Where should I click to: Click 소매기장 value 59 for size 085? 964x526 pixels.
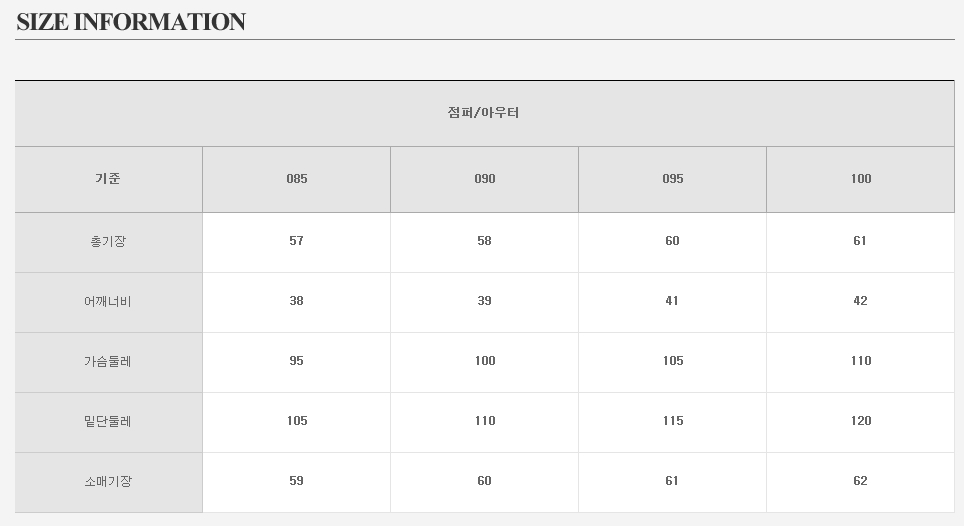[296, 481]
